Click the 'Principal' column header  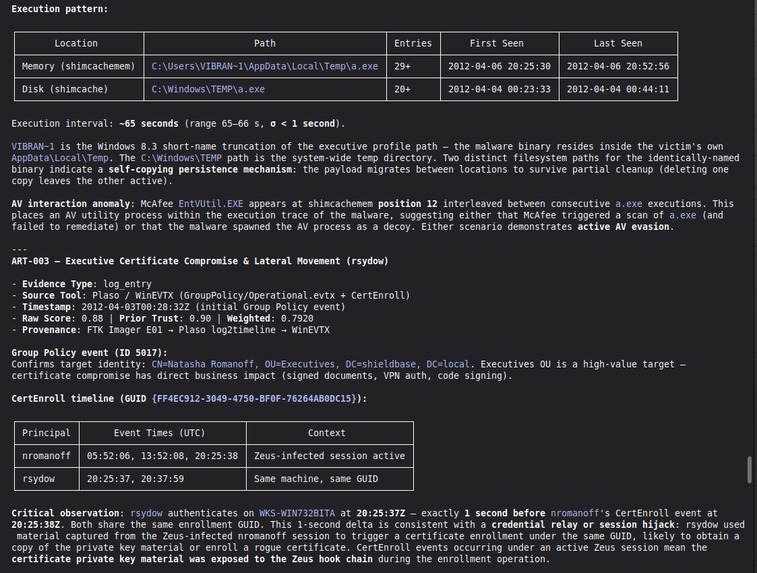tap(46, 433)
